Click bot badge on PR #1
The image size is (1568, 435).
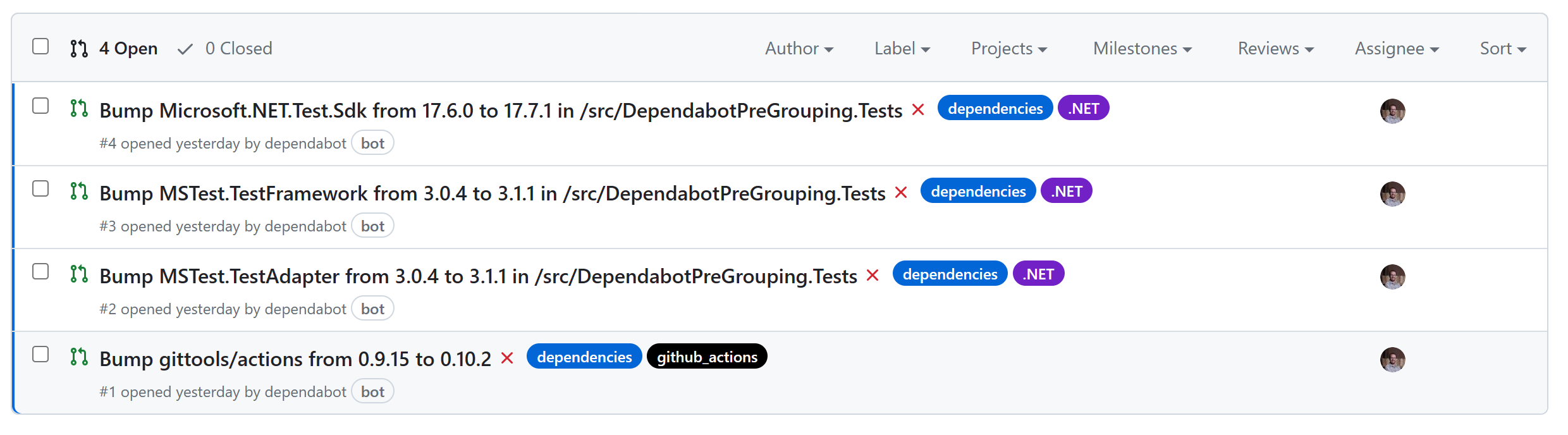(x=372, y=392)
